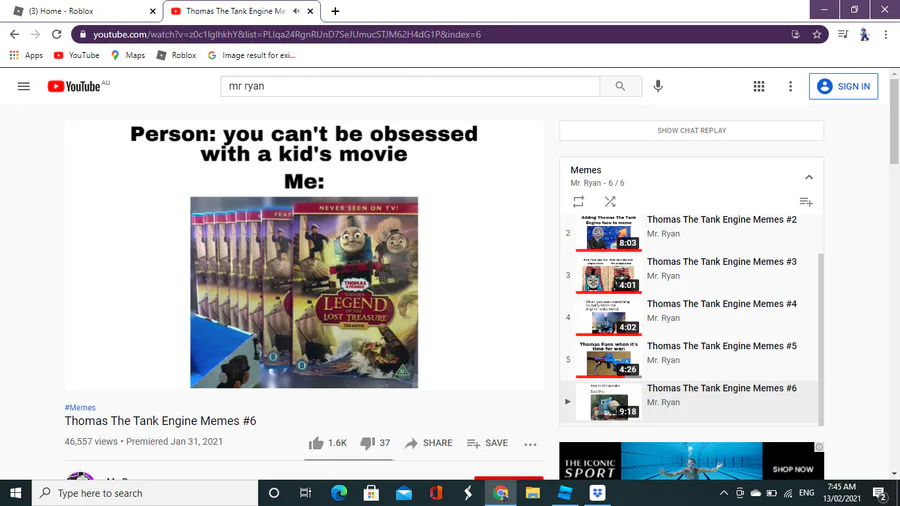900x506 pixels.
Task: Open the 'Image result for exi...' bookmark
Action: (x=252, y=55)
